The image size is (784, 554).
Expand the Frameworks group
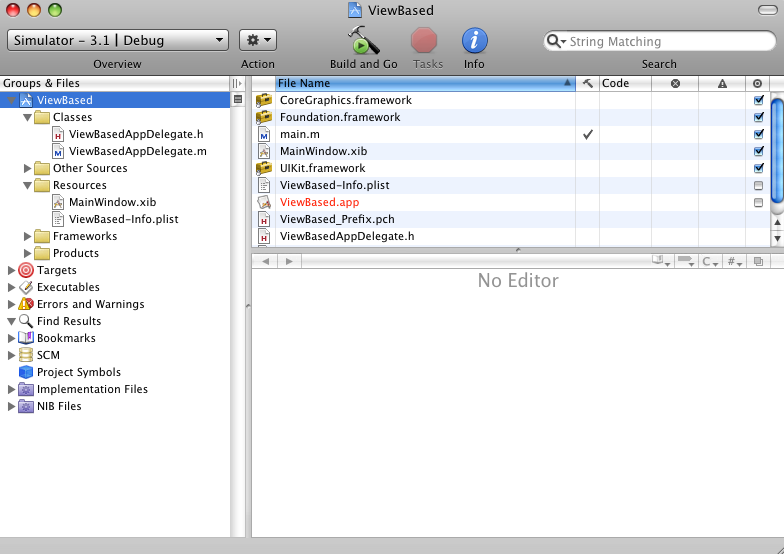click(28, 236)
